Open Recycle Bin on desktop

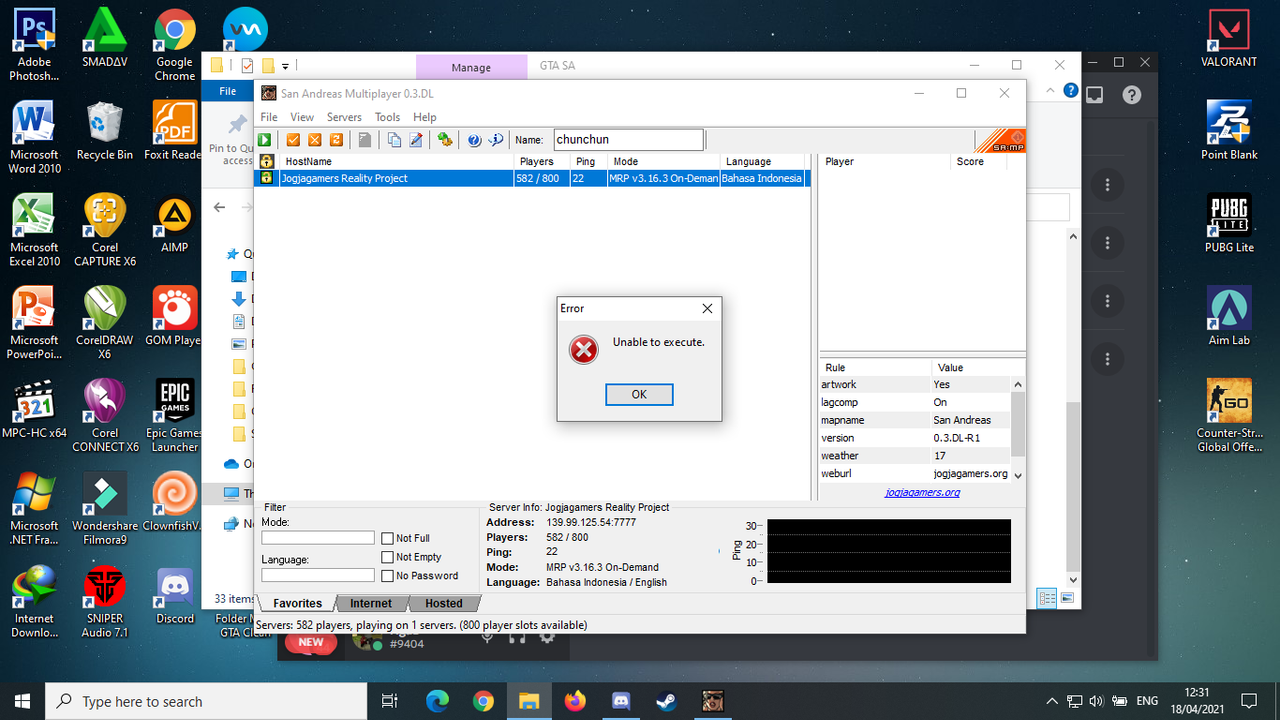pos(104,131)
